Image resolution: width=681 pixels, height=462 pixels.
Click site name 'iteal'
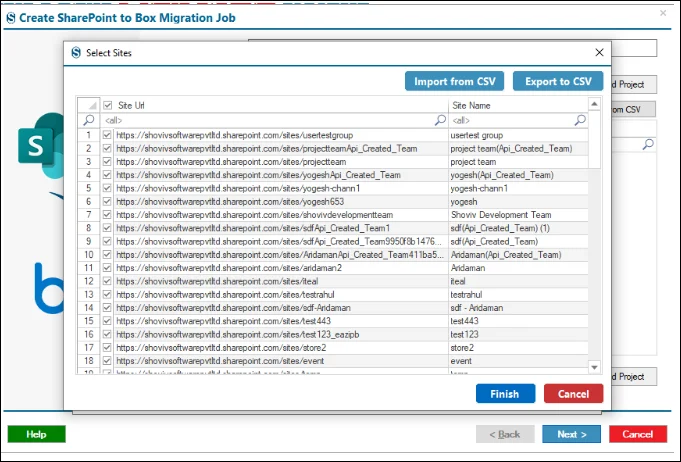point(458,281)
